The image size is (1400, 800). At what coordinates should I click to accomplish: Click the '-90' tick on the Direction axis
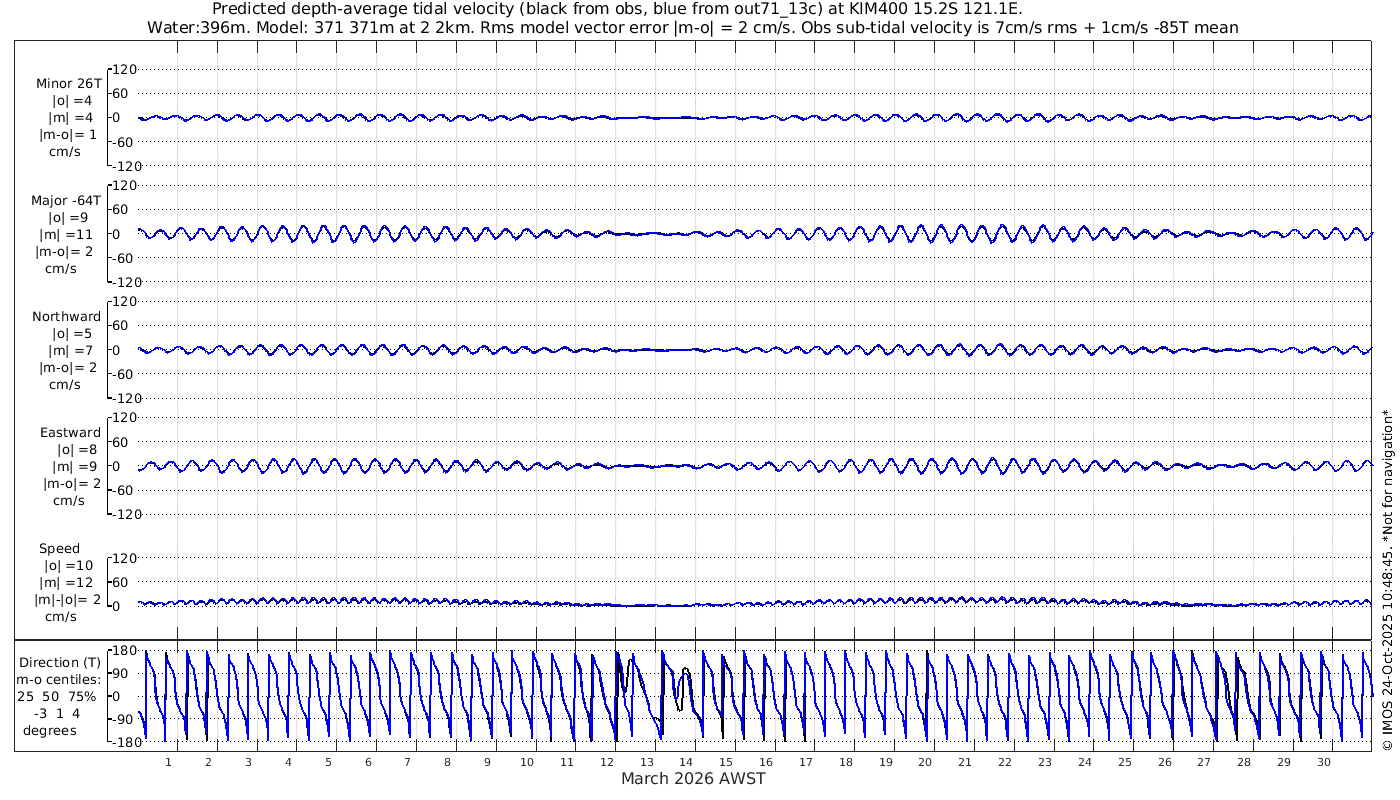coord(125,719)
